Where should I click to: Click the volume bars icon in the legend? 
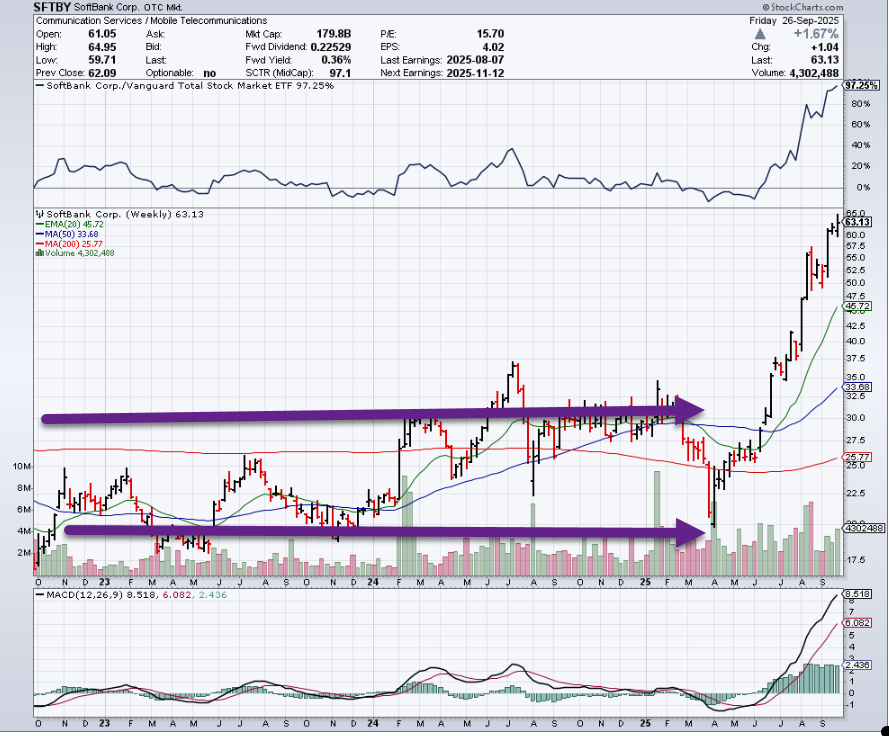pyautogui.click(x=39, y=253)
